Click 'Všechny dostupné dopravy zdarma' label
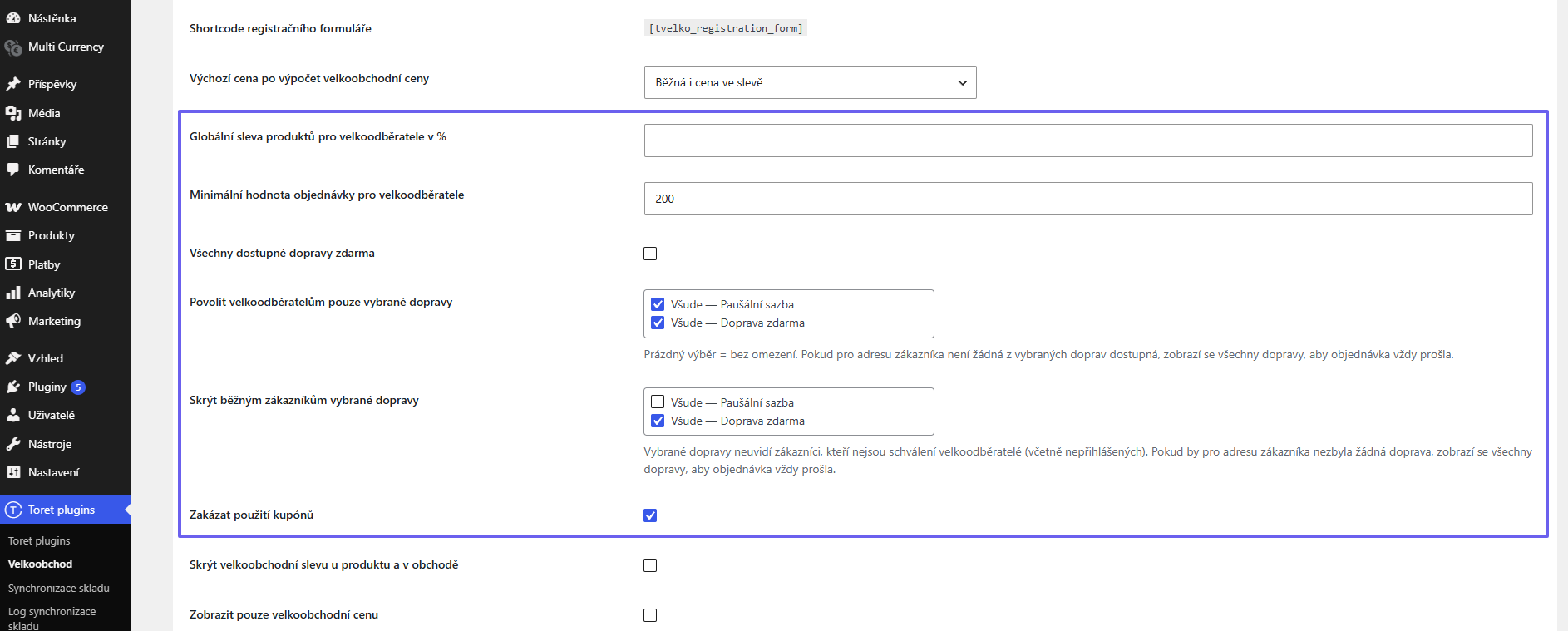 pos(282,253)
